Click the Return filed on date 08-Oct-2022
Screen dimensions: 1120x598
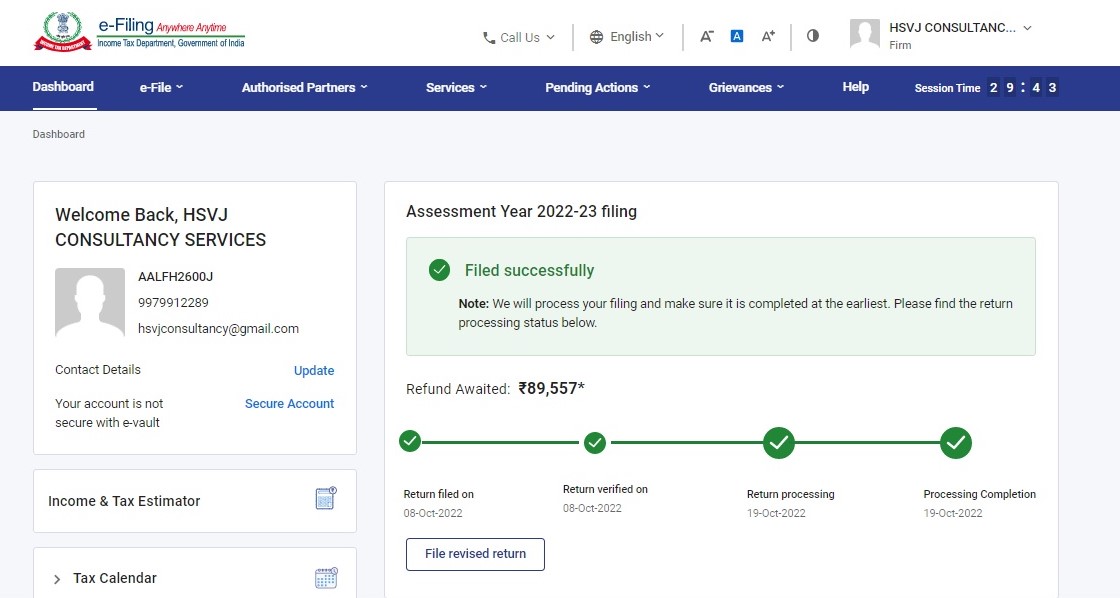[x=433, y=513]
